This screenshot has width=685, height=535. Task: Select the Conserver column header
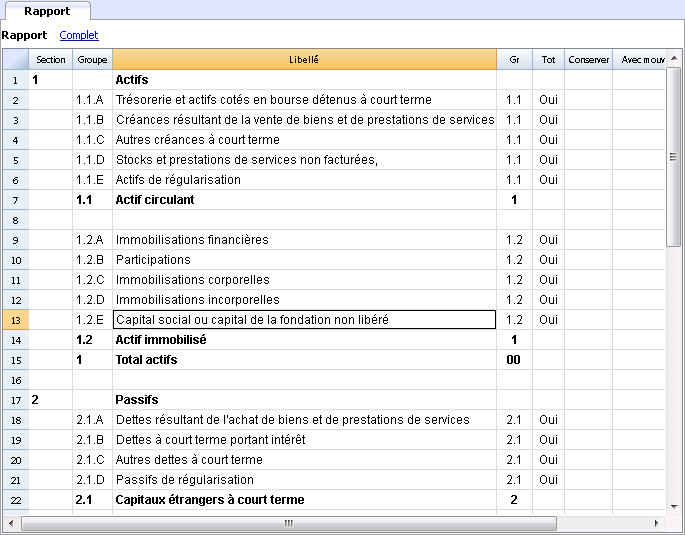coord(588,59)
